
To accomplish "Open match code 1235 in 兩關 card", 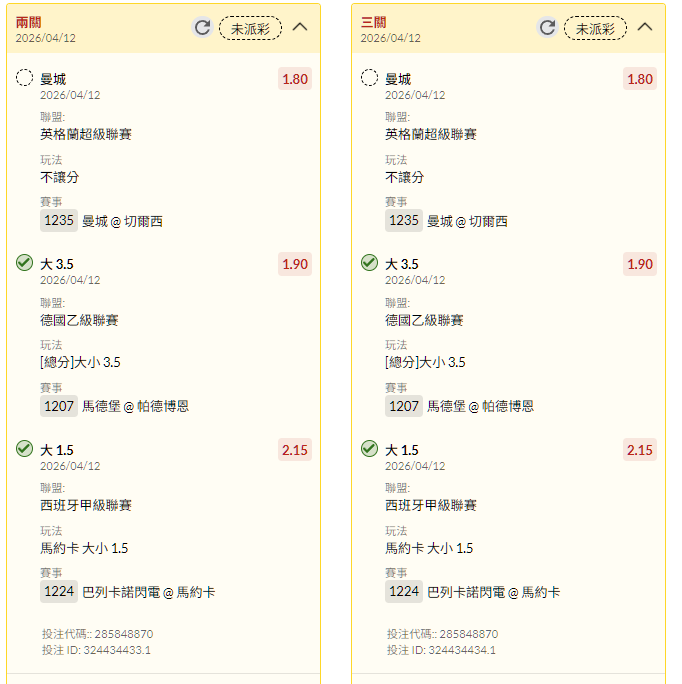I will 59,221.
